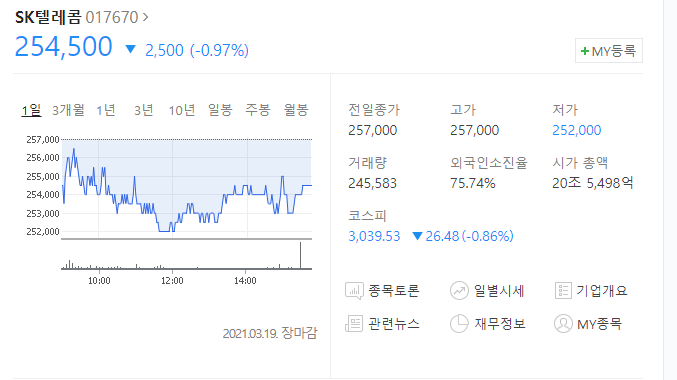The width and height of the screenshot is (677, 380).
Task: Click the MY종목 person icon
Action: pos(563,323)
